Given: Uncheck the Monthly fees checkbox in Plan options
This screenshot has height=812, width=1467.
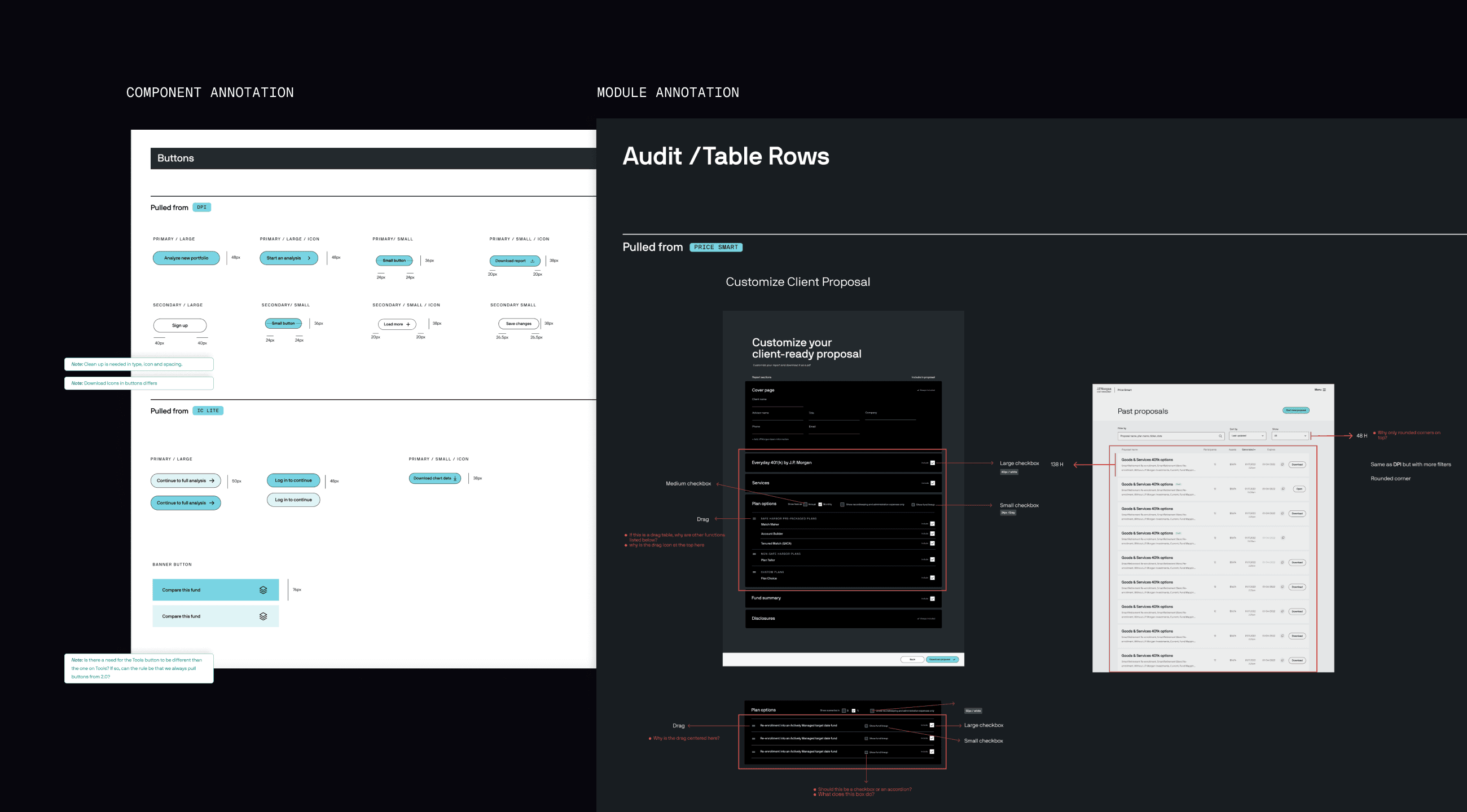Looking at the screenshot, I should pyautogui.click(x=820, y=504).
